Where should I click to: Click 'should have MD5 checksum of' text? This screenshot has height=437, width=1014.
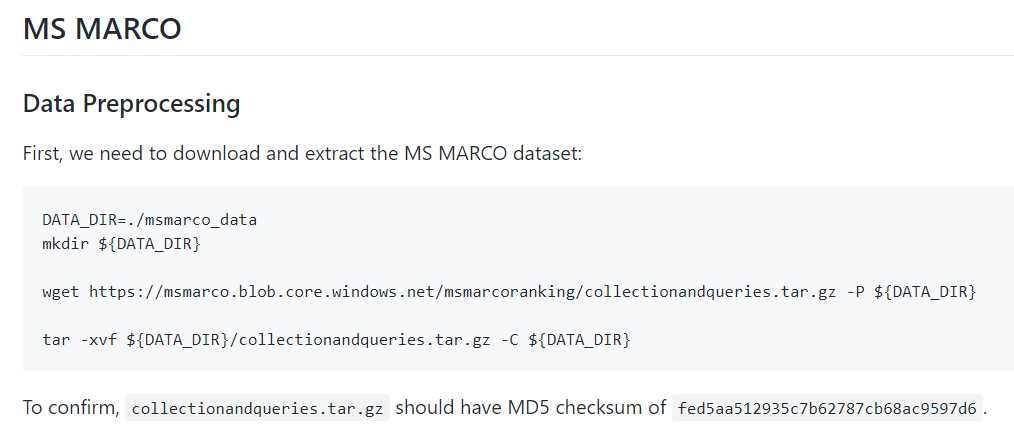pos(531,407)
